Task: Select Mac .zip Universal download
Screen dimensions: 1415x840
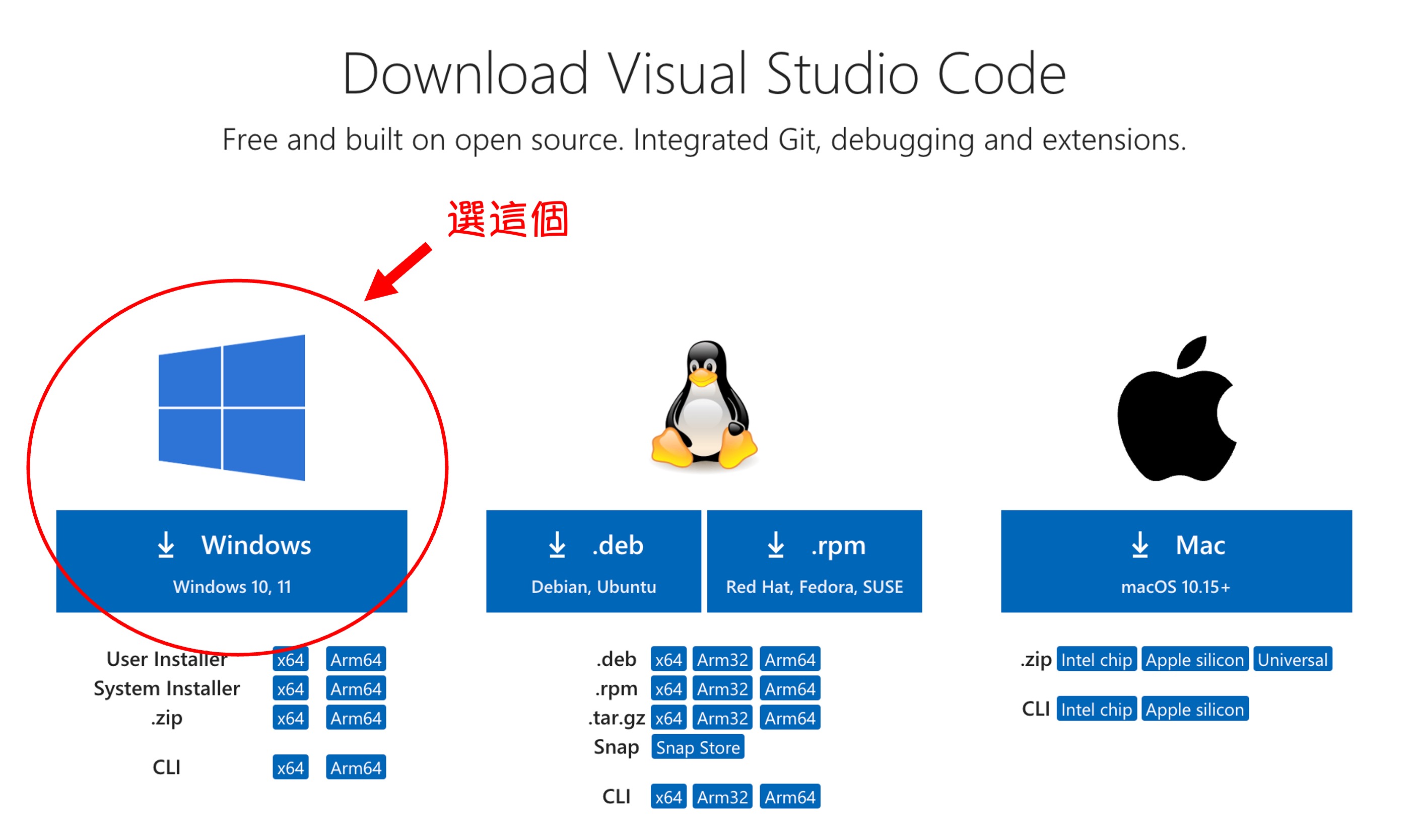Action: click(1292, 659)
